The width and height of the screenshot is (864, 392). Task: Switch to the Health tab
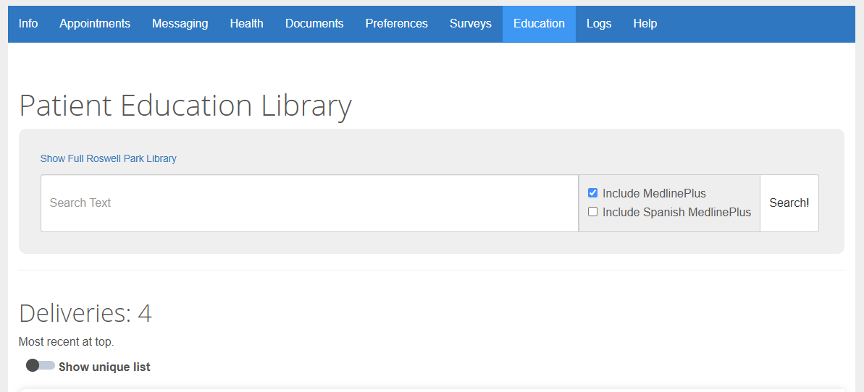point(246,24)
